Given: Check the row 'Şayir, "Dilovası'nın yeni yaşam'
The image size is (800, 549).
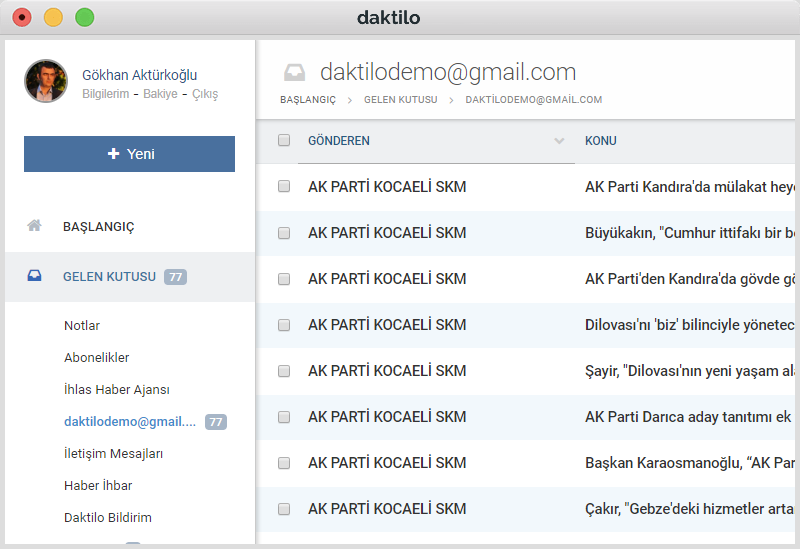Looking at the screenshot, I should pos(284,370).
